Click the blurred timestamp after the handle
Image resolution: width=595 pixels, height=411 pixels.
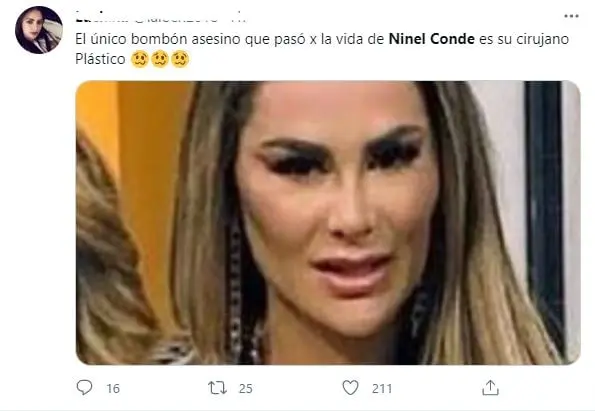pos(239,17)
